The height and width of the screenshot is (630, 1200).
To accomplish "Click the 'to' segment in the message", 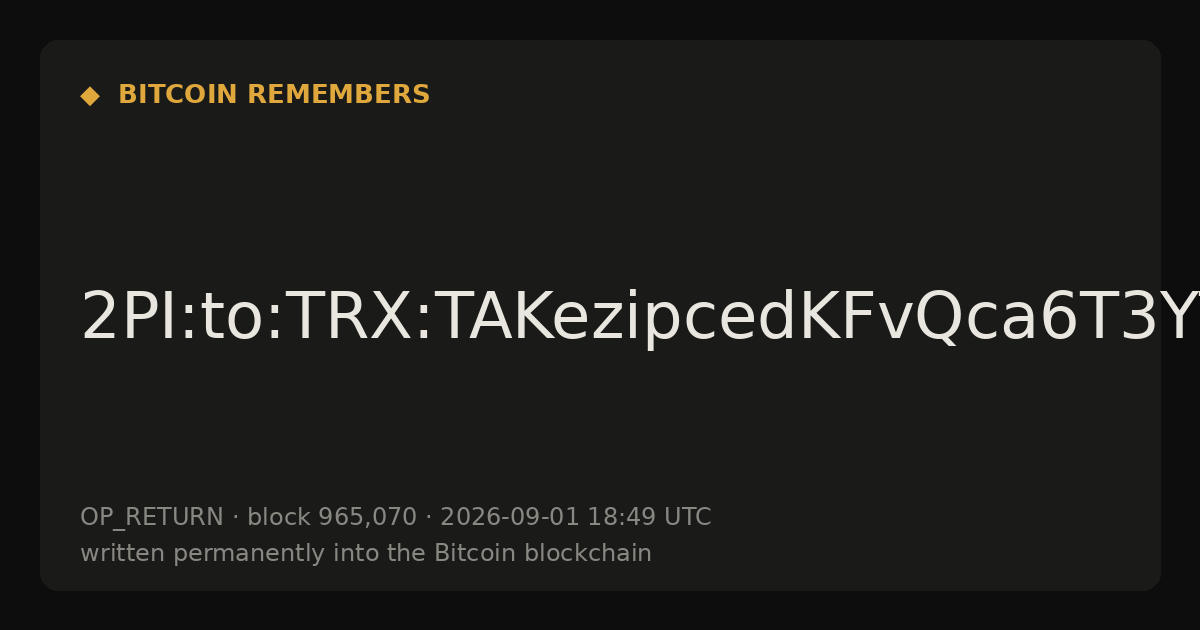I will coord(227,319).
